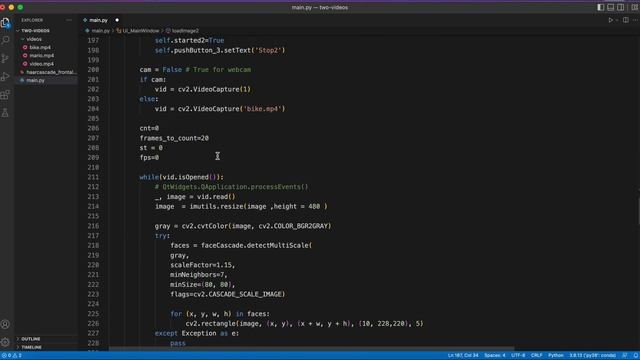Open the Manage gear in activity bar
The height and width of the screenshot is (360, 640).
click(x=5, y=342)
